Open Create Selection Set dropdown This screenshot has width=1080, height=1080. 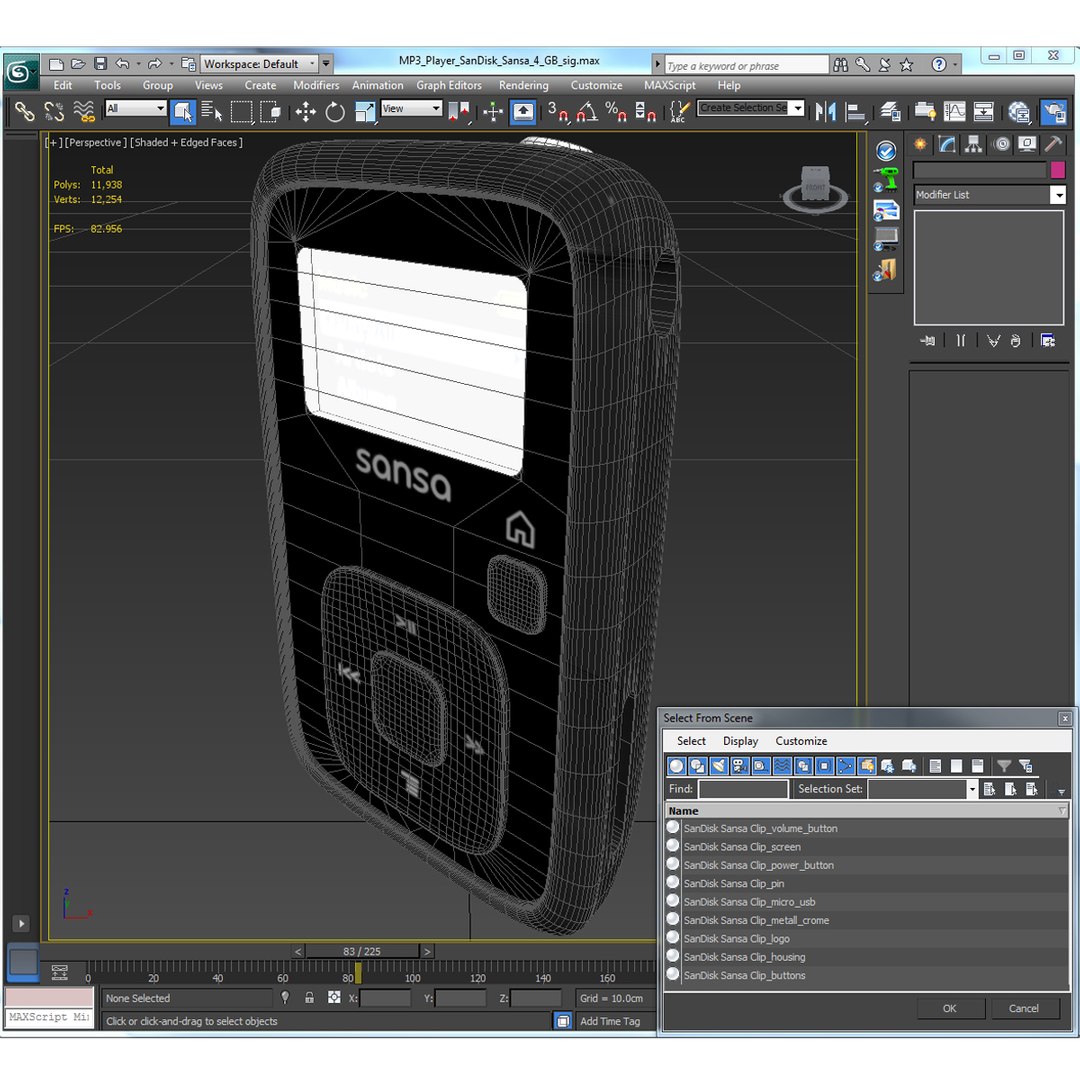[798, 108]
